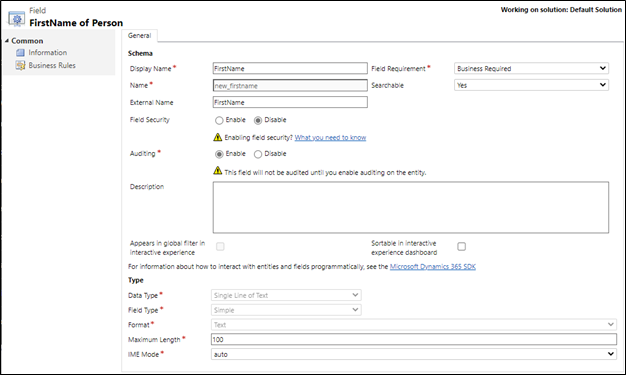Click the auditing warning triangle icon
Image resolution: width=626 pixels, height=375 pixels.
click(x=218, y=171)
